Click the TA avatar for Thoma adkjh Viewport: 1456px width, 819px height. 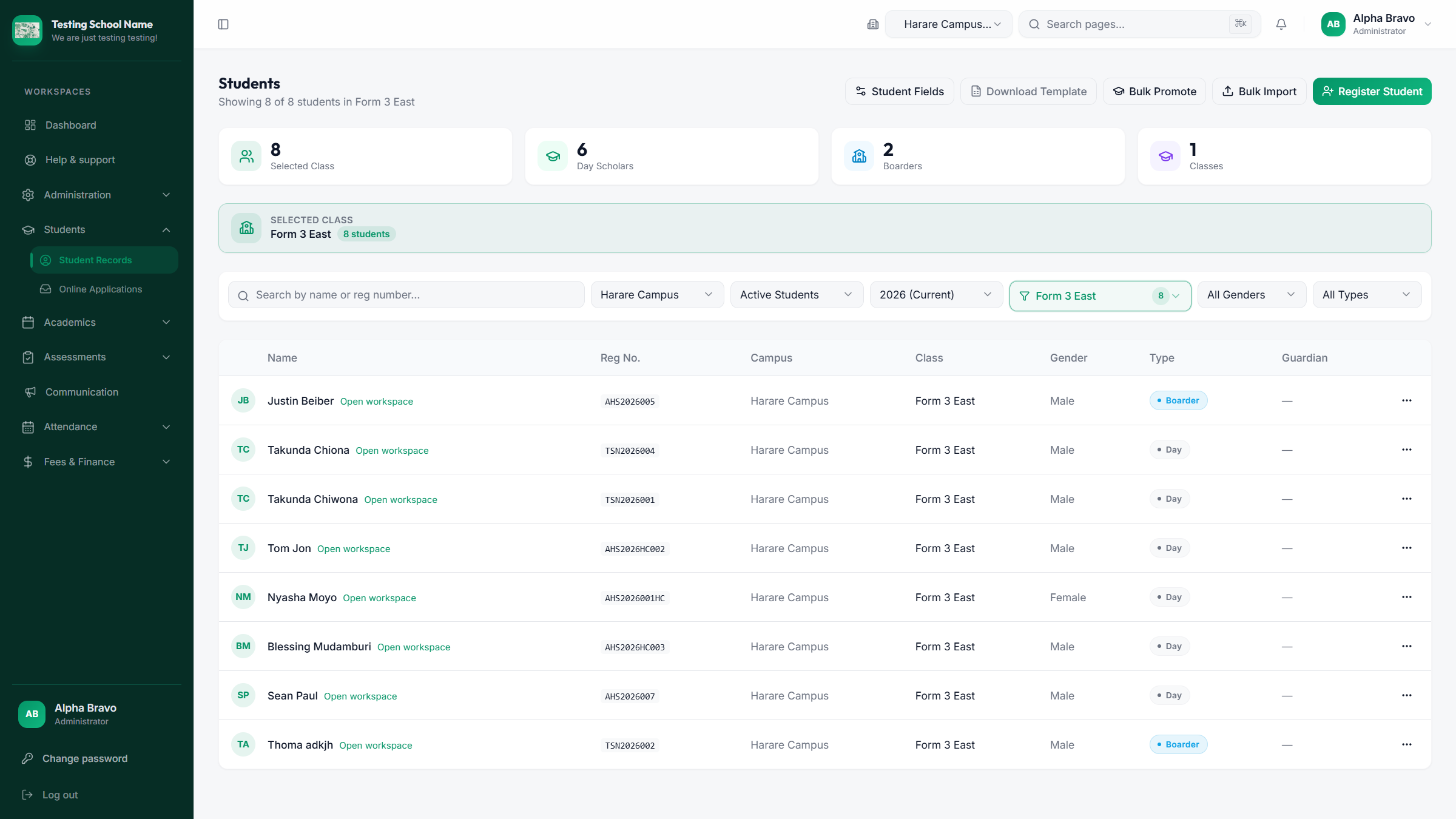pos(243,744)
